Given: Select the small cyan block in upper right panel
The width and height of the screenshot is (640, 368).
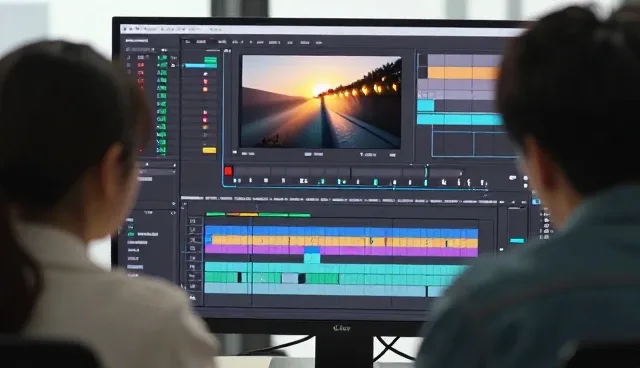Looking at the screenshot, I should click(x=426, y=106).
